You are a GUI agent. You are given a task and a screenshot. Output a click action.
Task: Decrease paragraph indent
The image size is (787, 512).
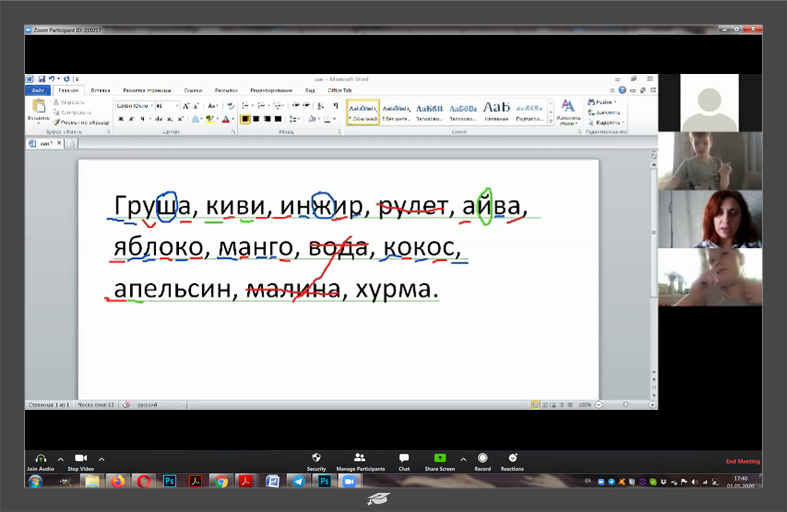296,105
